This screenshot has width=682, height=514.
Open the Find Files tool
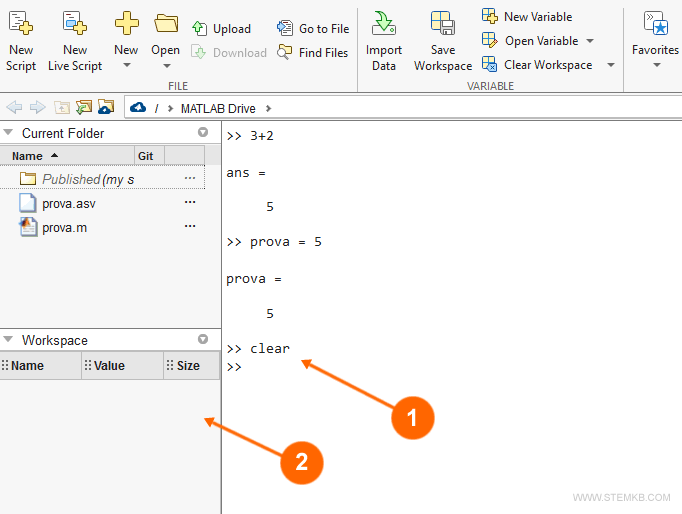point(313,52)
